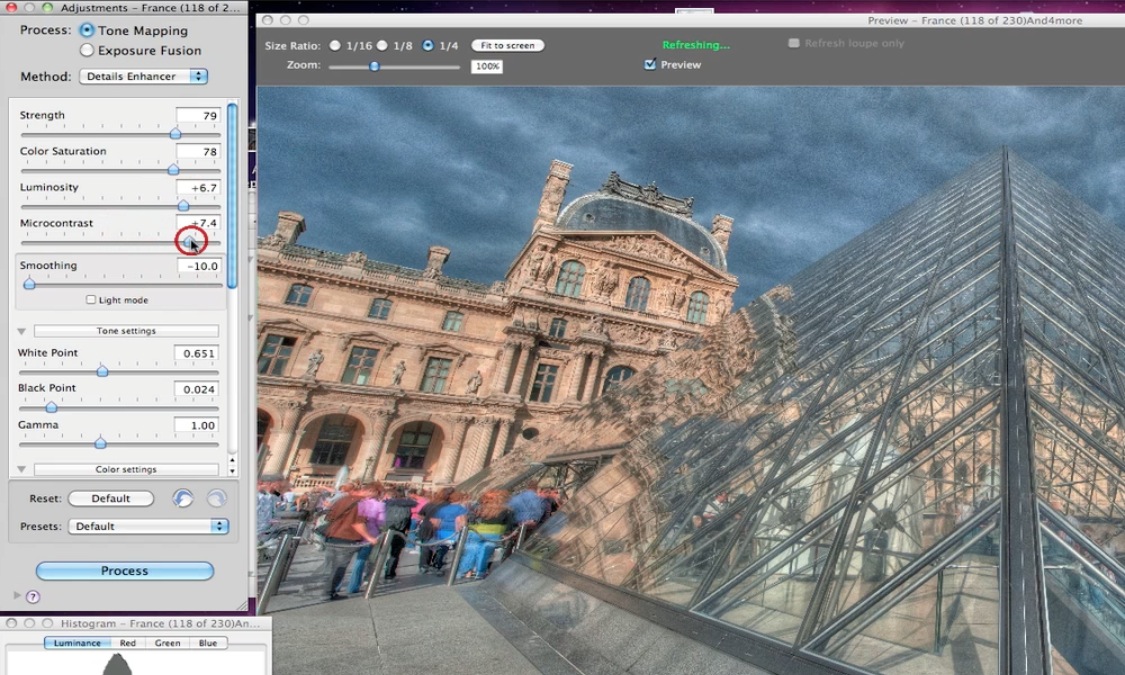Expand the Color settings section
Viewport: 1125px width, 675px height.
pos(21,470)
